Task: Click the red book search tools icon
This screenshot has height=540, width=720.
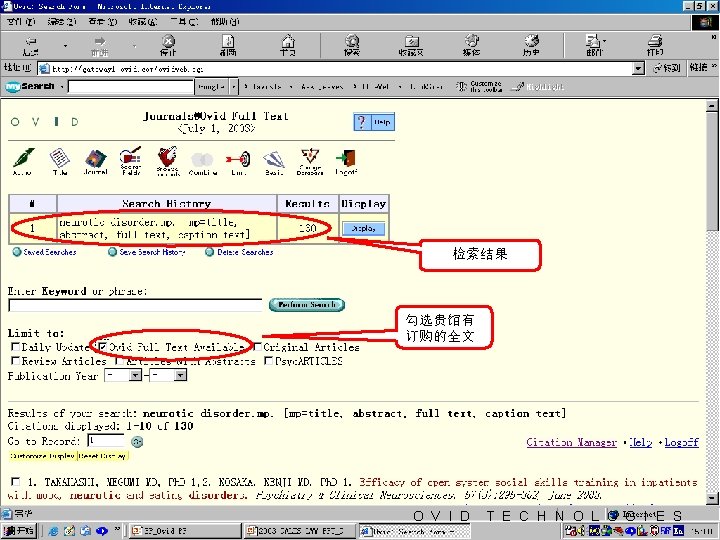Action: (x=168, y=161)
